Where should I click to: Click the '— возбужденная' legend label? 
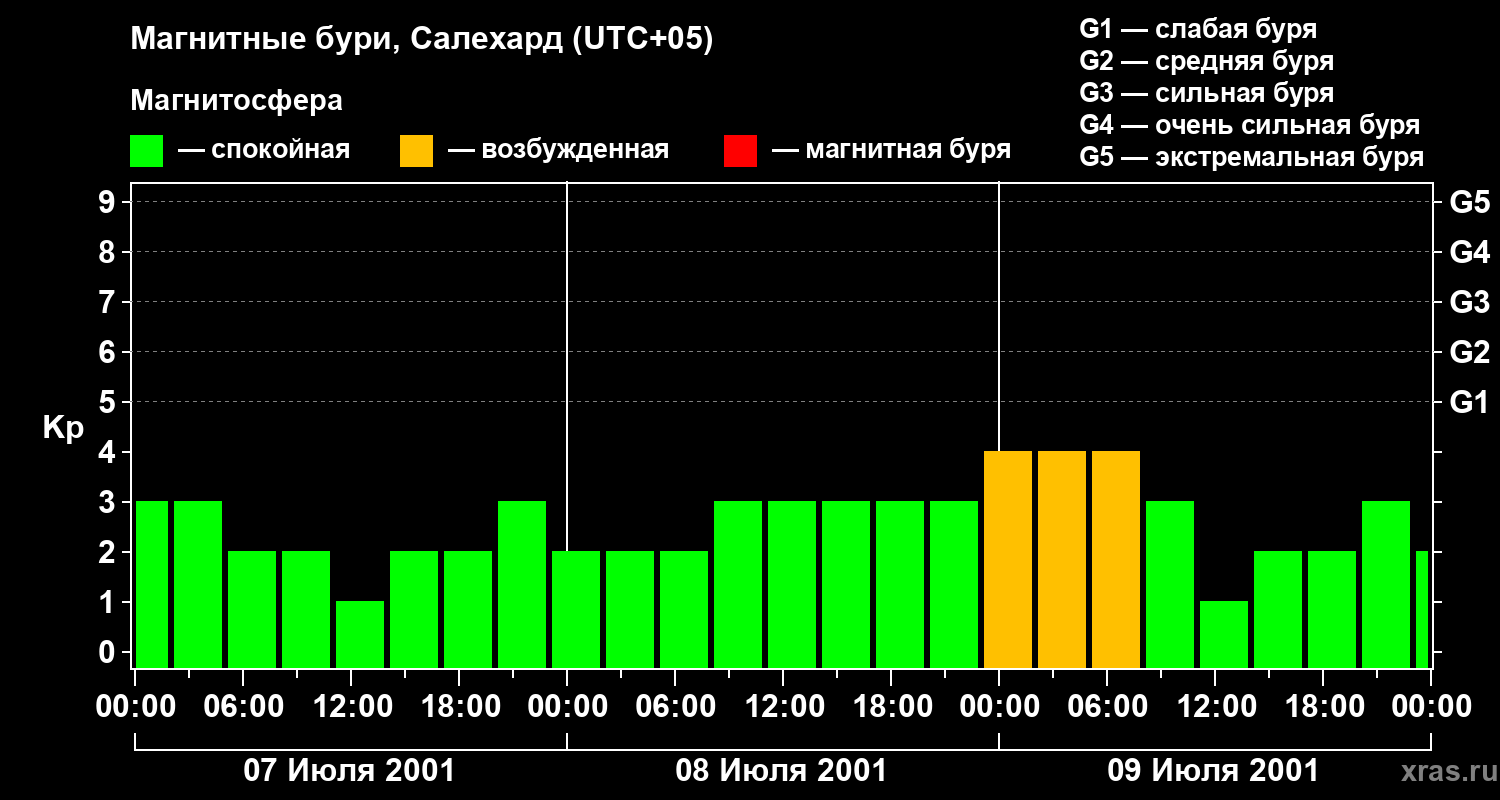click(x=558, y=150)
